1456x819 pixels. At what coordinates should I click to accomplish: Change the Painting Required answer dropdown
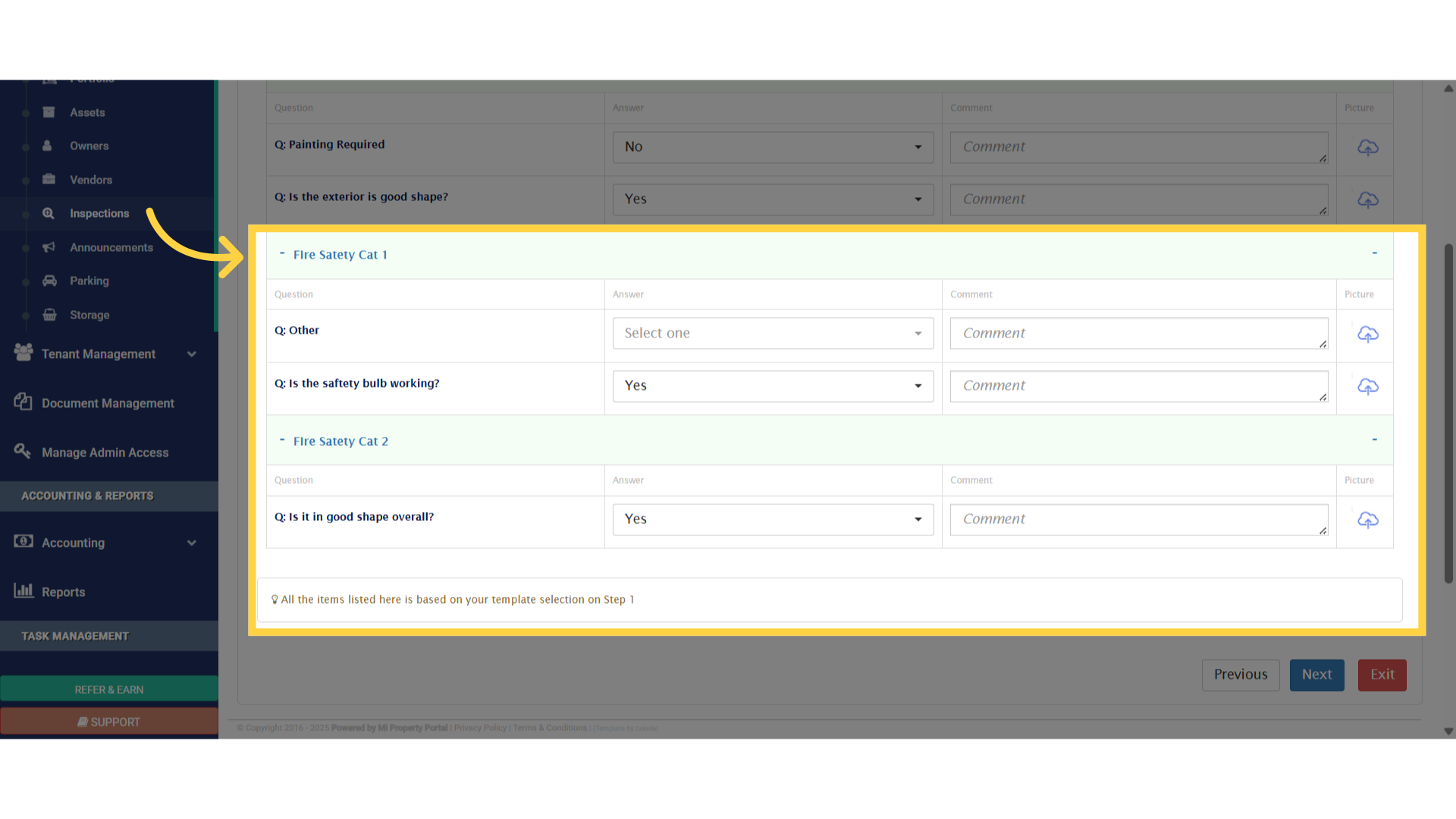773,146
